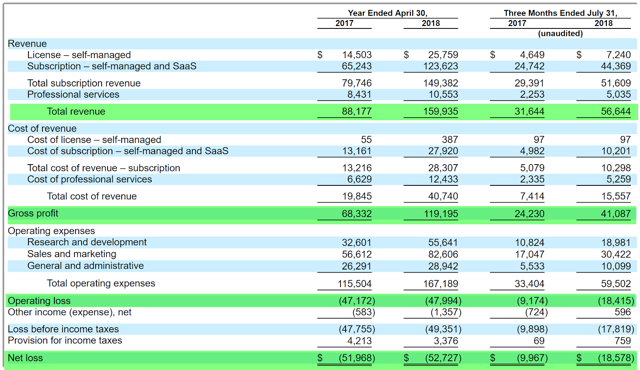
Task: Click license revenue value 14,503
Action: [357, 55]
